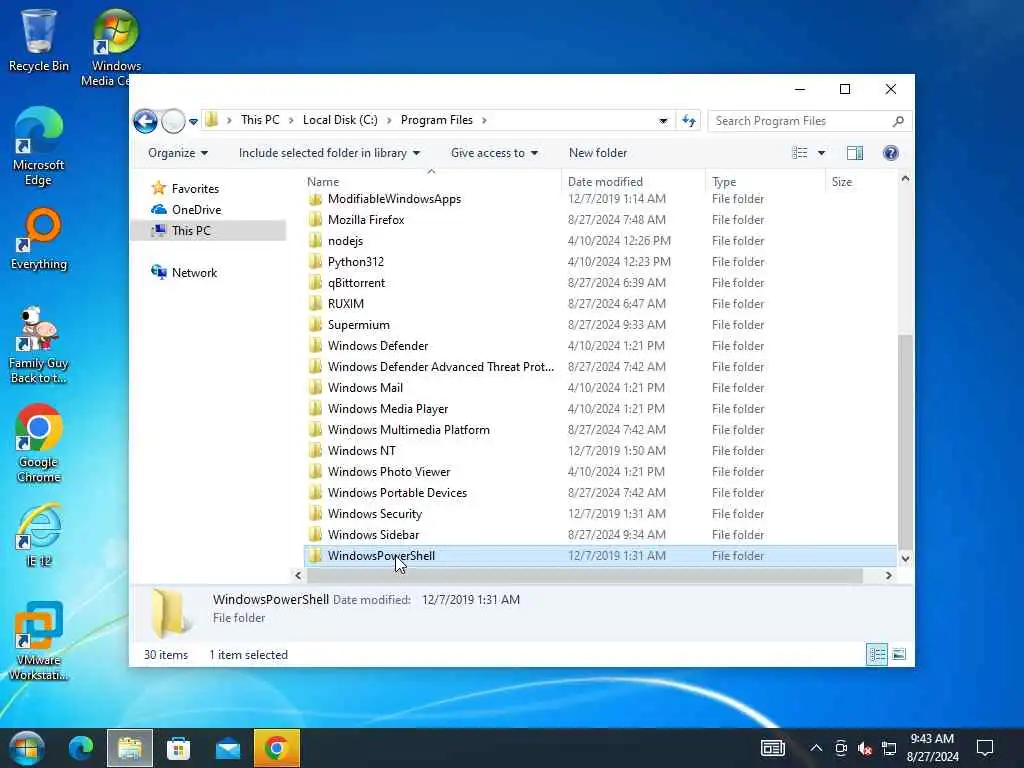Expand the view options dropdown arrow
The height and width of the screenshot is (768, 1024).
click(822, 153)
